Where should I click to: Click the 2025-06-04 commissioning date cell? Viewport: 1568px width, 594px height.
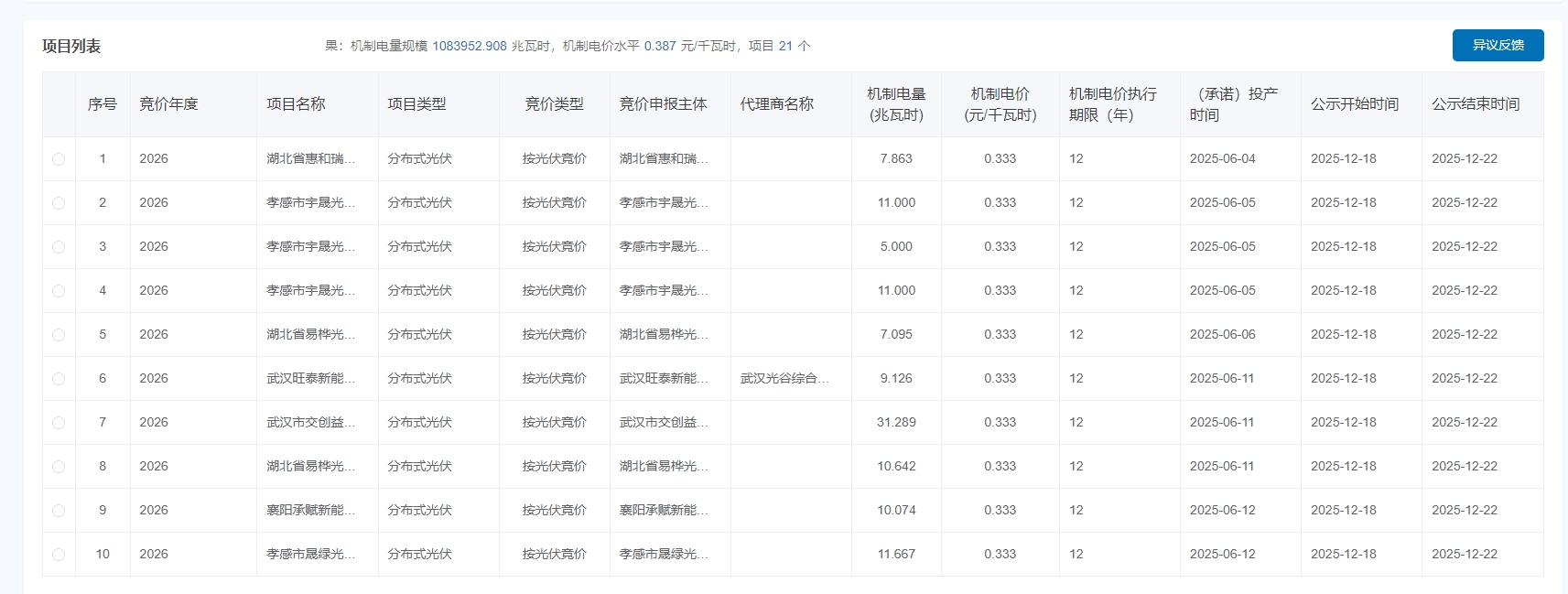point(1222,158)
